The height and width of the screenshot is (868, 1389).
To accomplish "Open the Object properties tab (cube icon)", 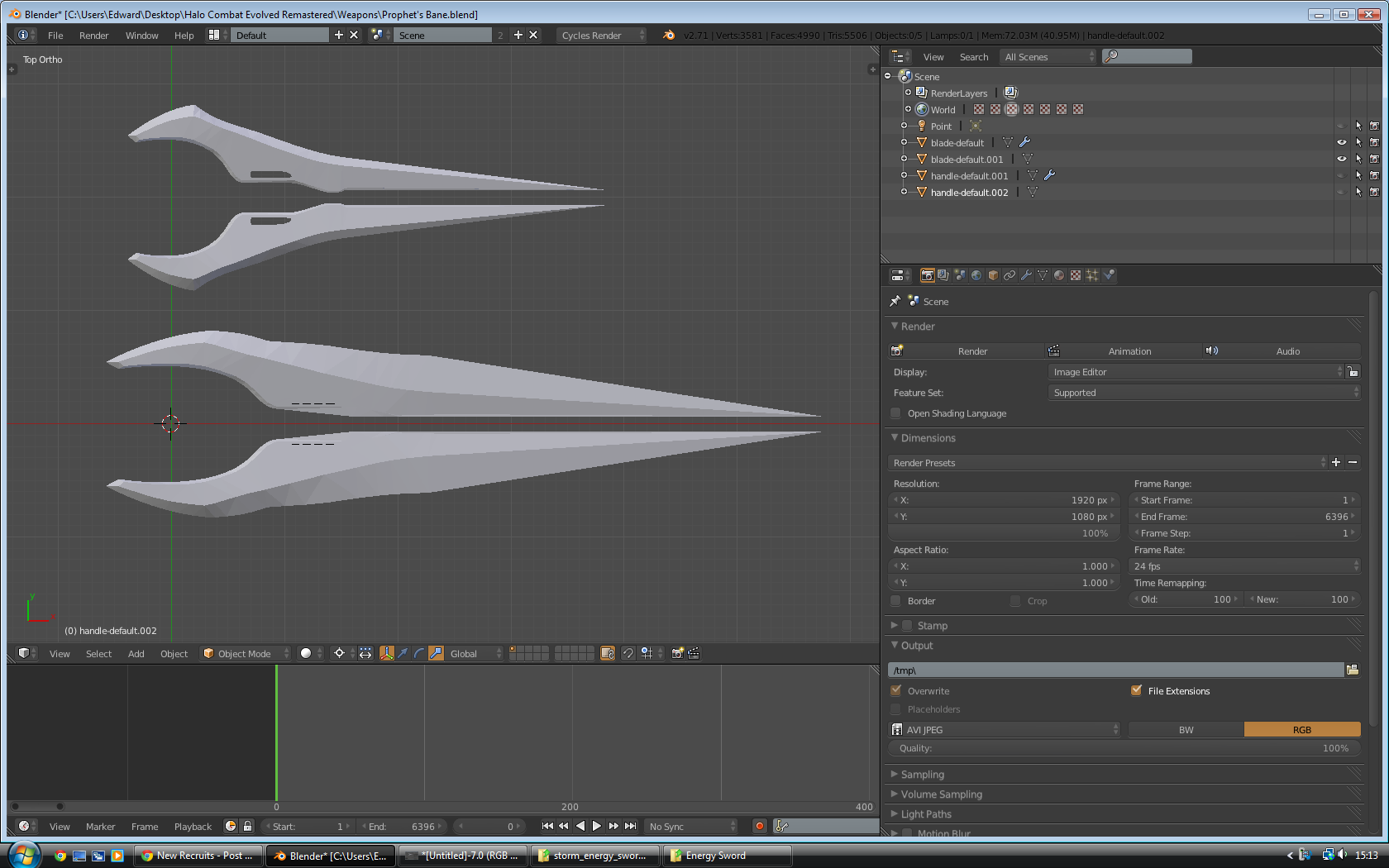I will [993, 275].
